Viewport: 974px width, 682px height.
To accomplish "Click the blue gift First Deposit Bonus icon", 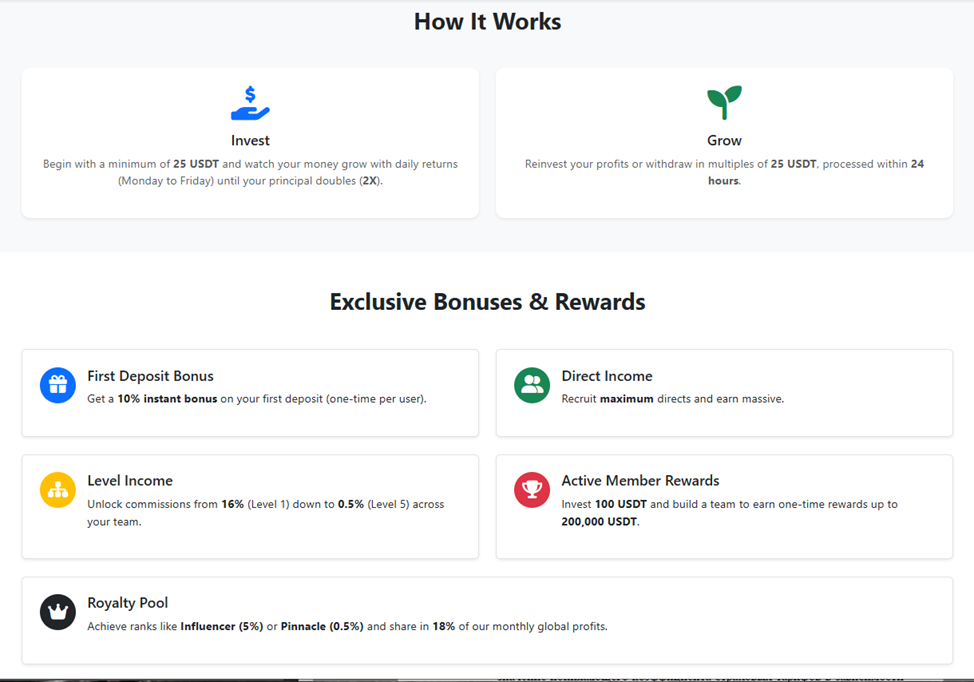I will 58,385.
